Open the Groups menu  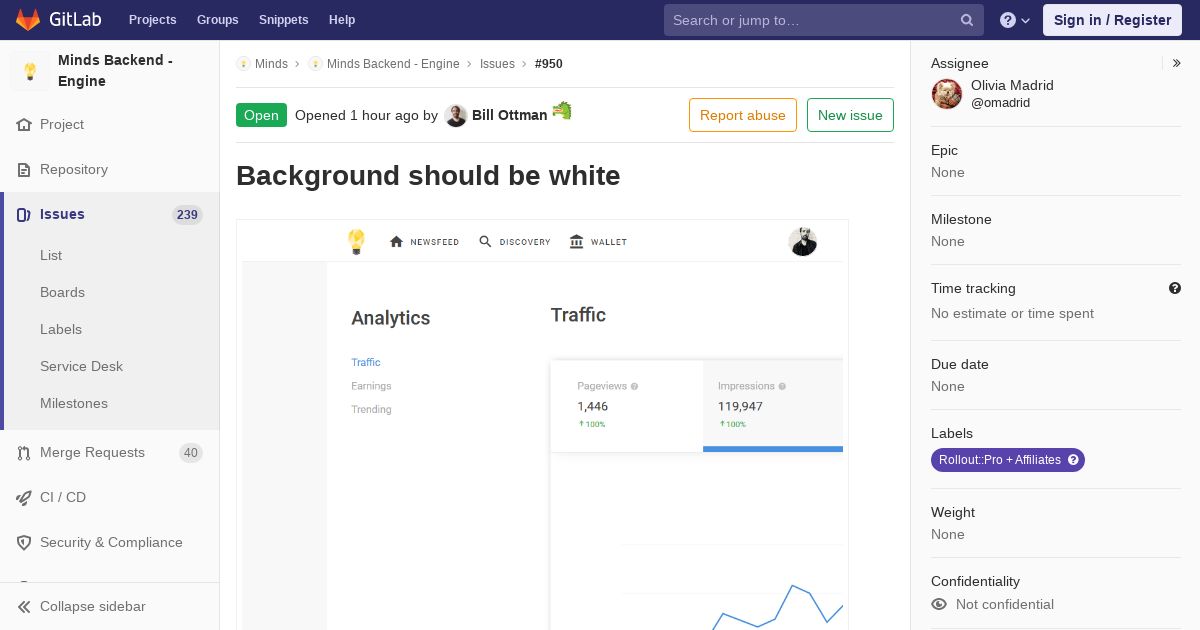pyautogui.click(x=218, y=20)
